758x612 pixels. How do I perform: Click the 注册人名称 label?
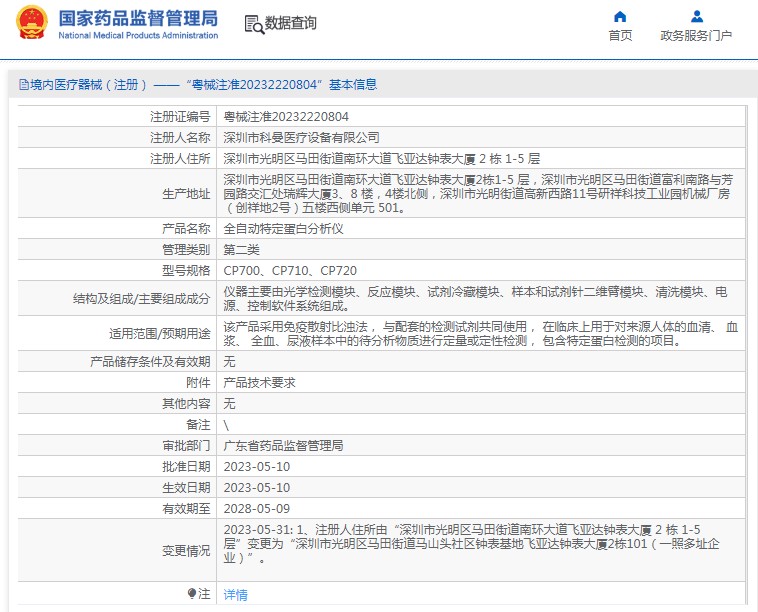click(x=180, y=138)
